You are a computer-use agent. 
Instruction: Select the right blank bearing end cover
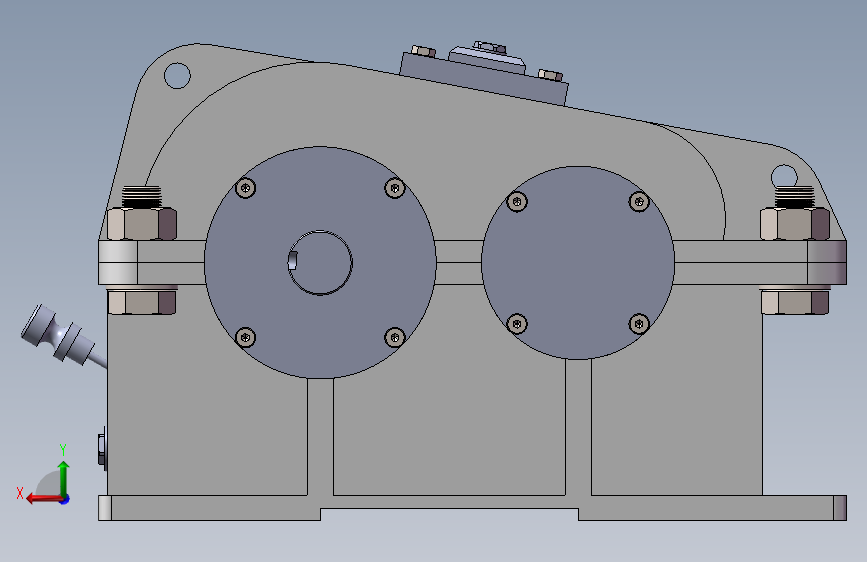coord(578,263)
